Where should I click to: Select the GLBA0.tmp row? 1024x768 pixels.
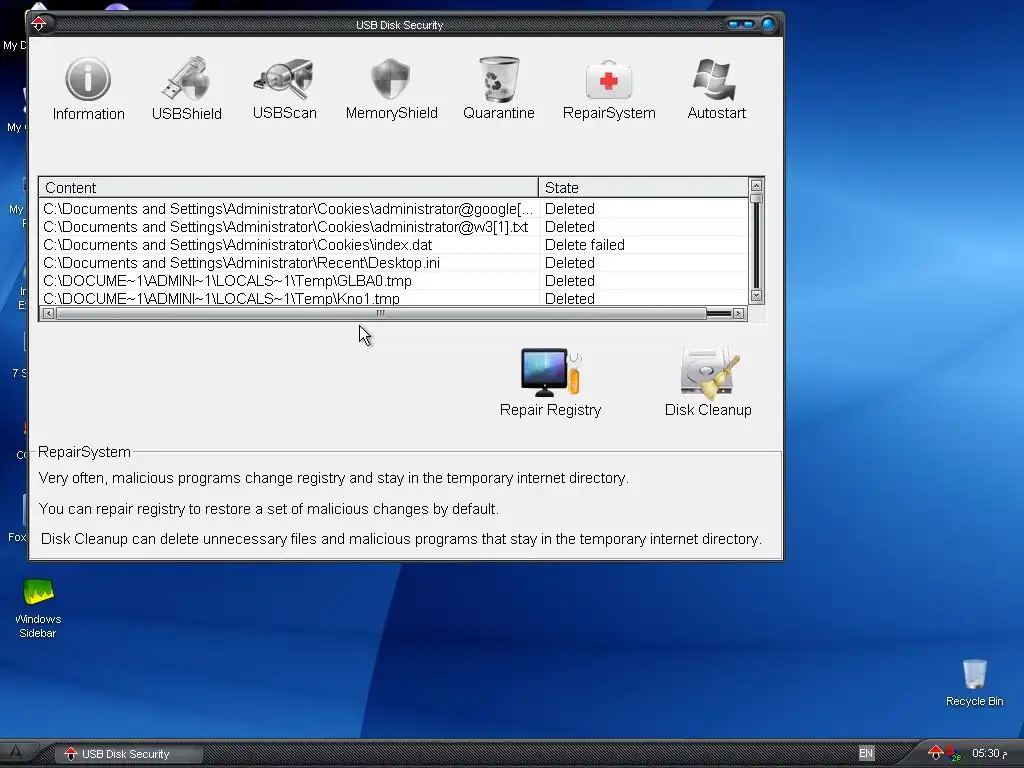point(393,281)
